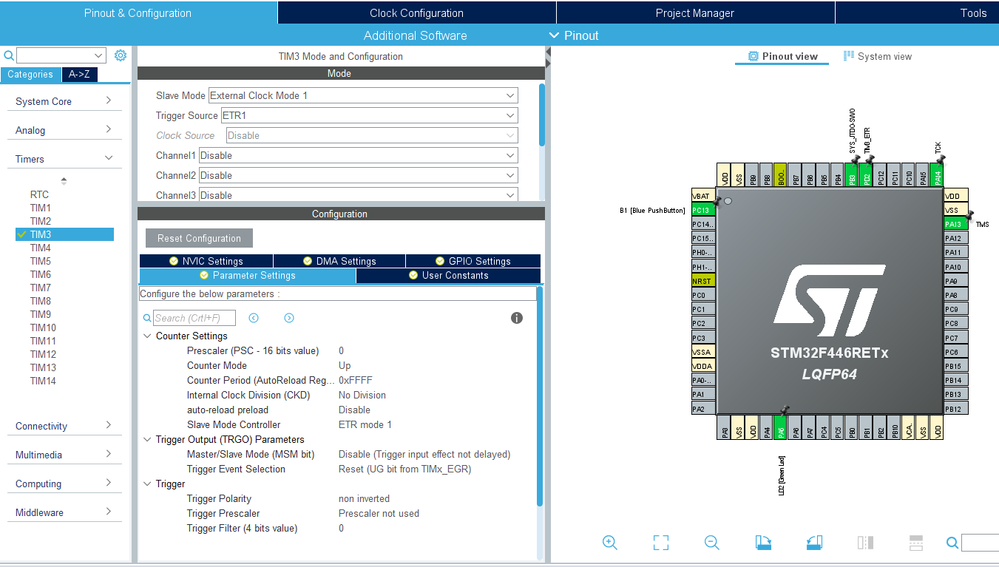Open Channel1 dropdown
The width and height of the screenshot is (999, 567).
pyautogui.click(x=358, y=155)
